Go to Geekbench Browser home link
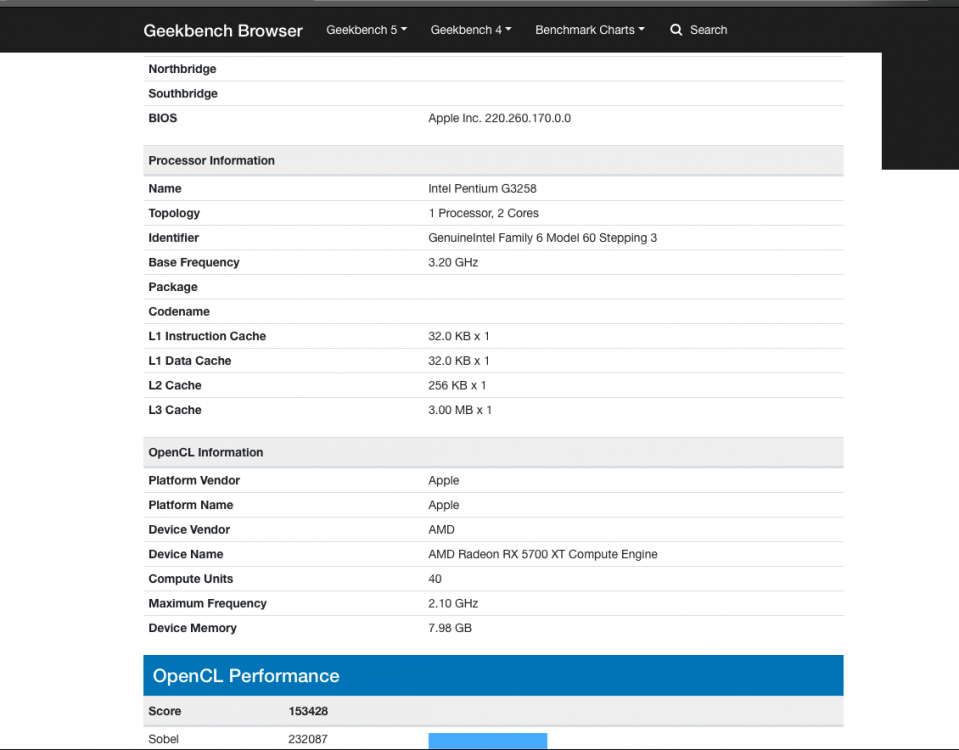959x750 pixels. pyautogui.click(x=223, y=31)
